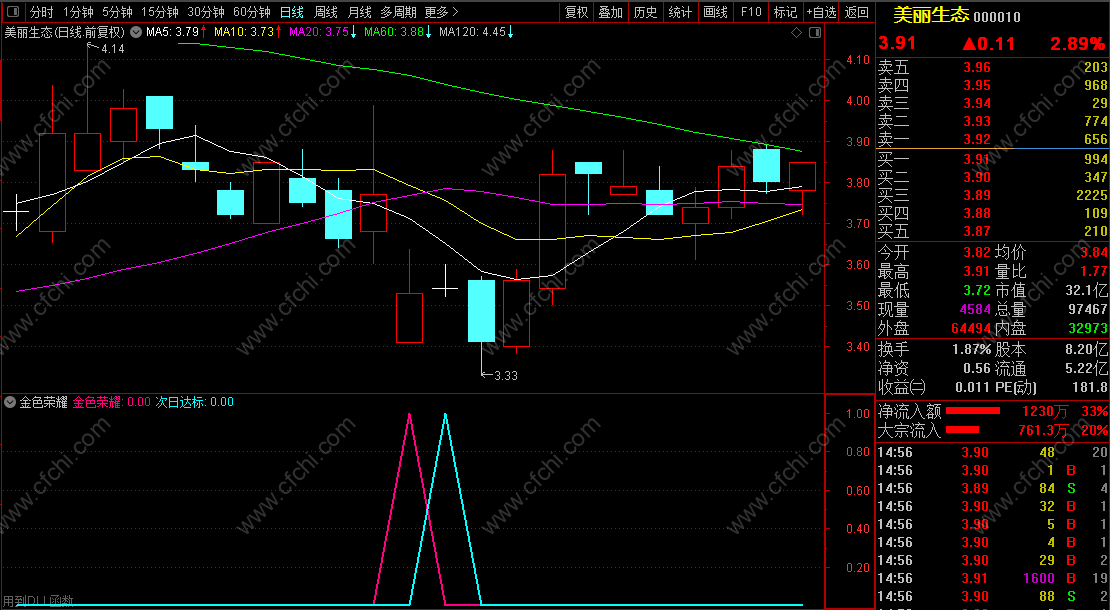Click the 净流入额 red bar
Viewport: 1110px width, 610px height.
973,411
